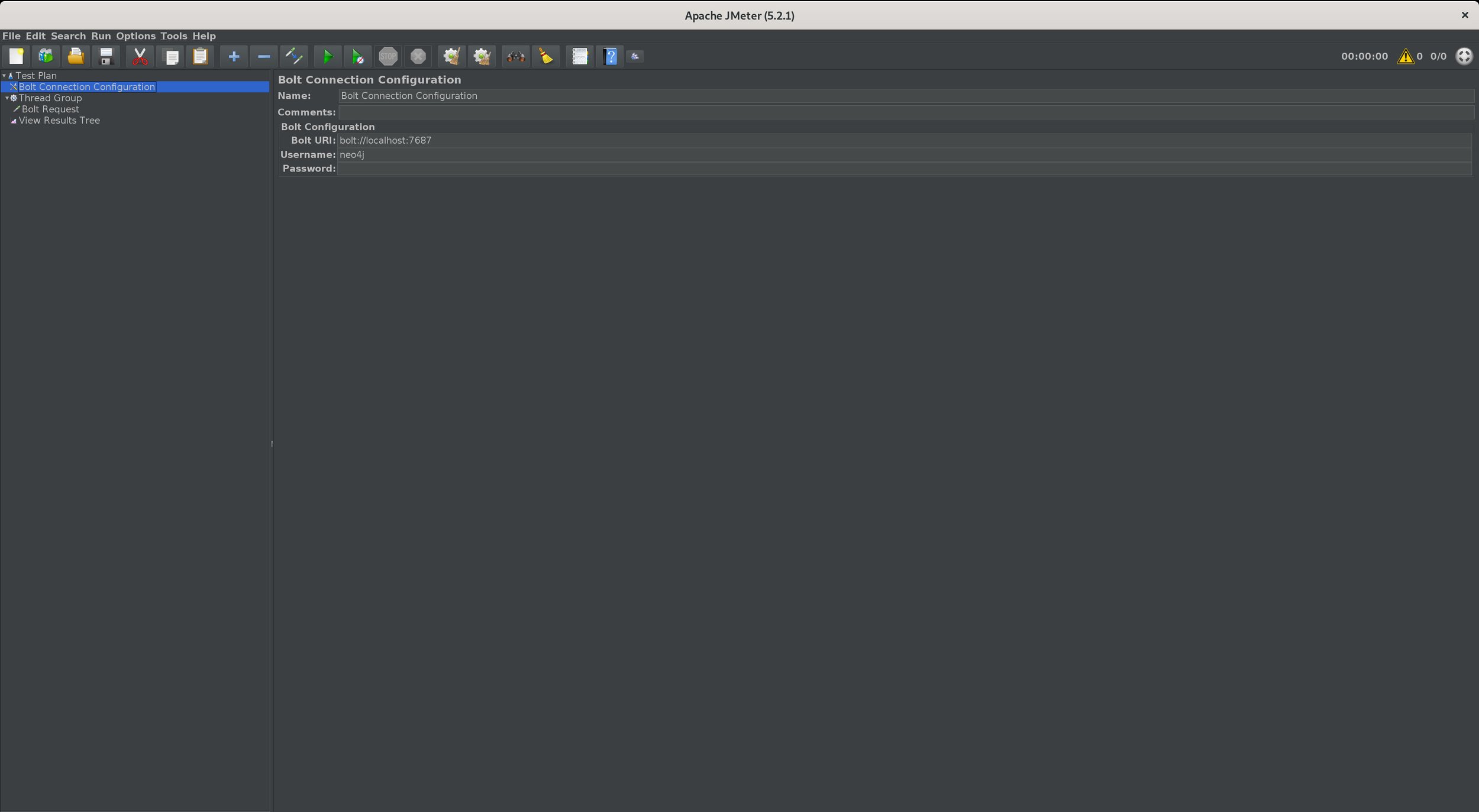Open a test plan file icon

point(76,57)
